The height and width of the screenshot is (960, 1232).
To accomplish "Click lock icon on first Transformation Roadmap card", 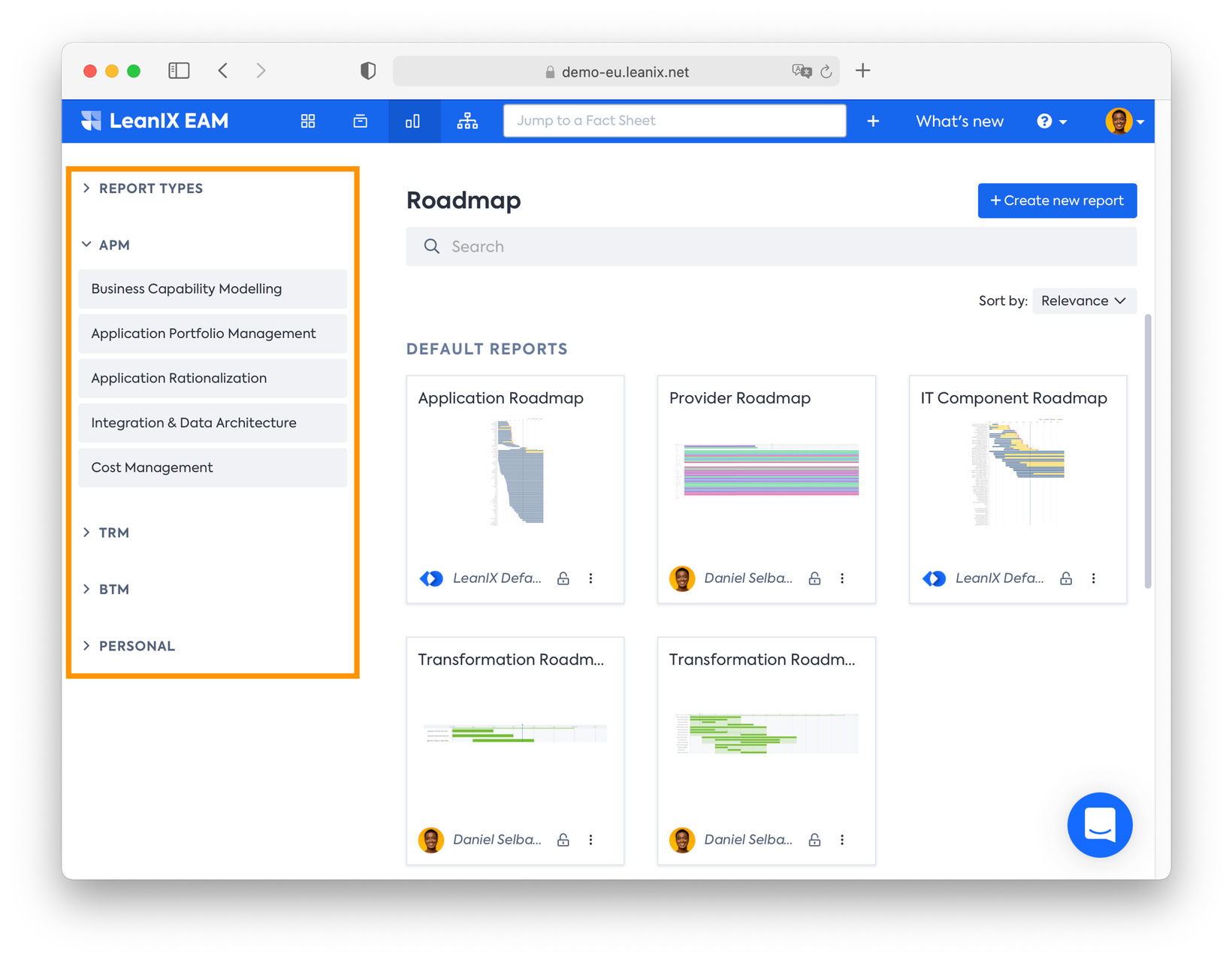I will 563,840.
